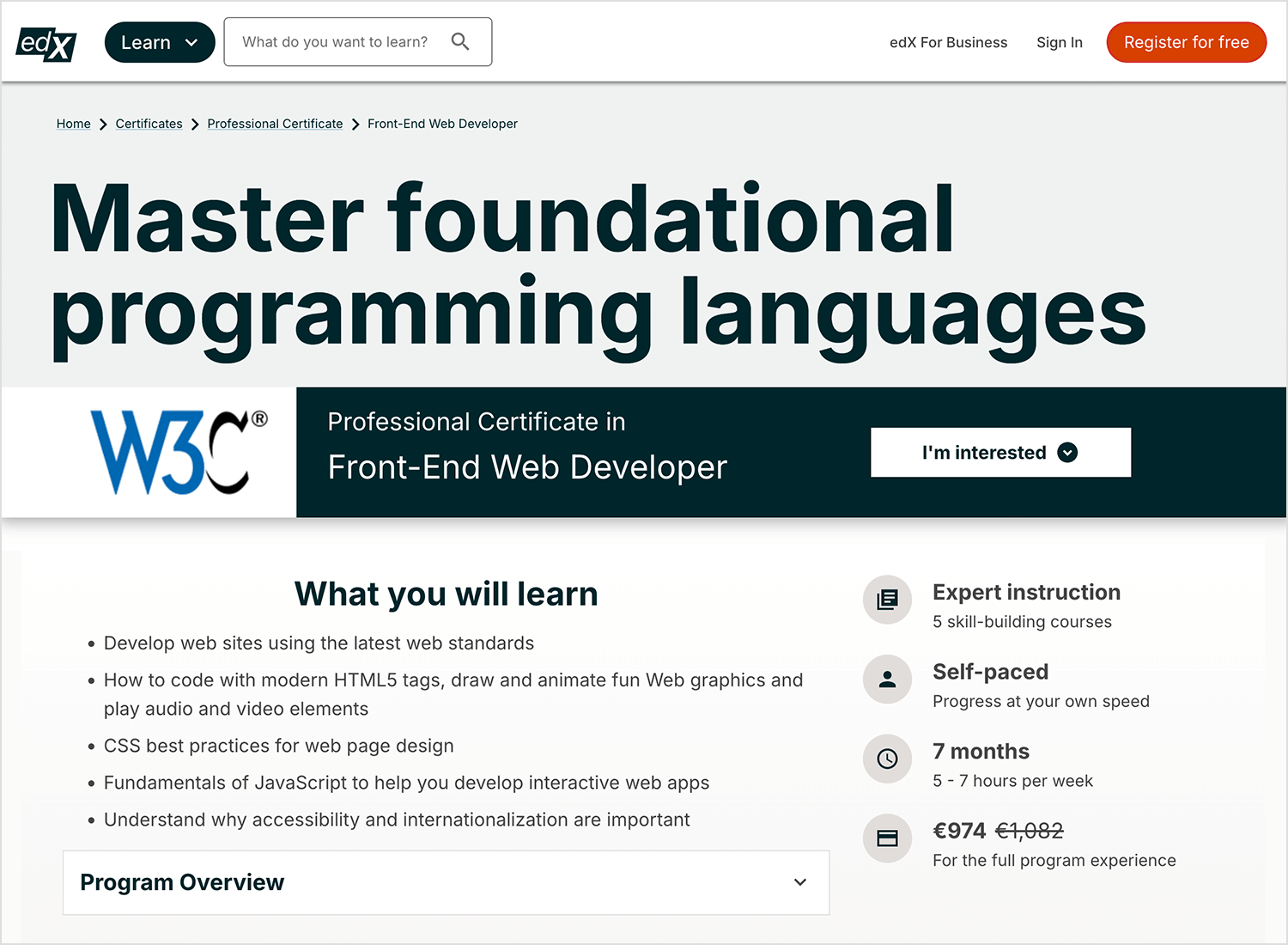Click the HTML5 tags bullet text
The width and height of the screenshot is (1288, 945).
click(x=453, y=694)
